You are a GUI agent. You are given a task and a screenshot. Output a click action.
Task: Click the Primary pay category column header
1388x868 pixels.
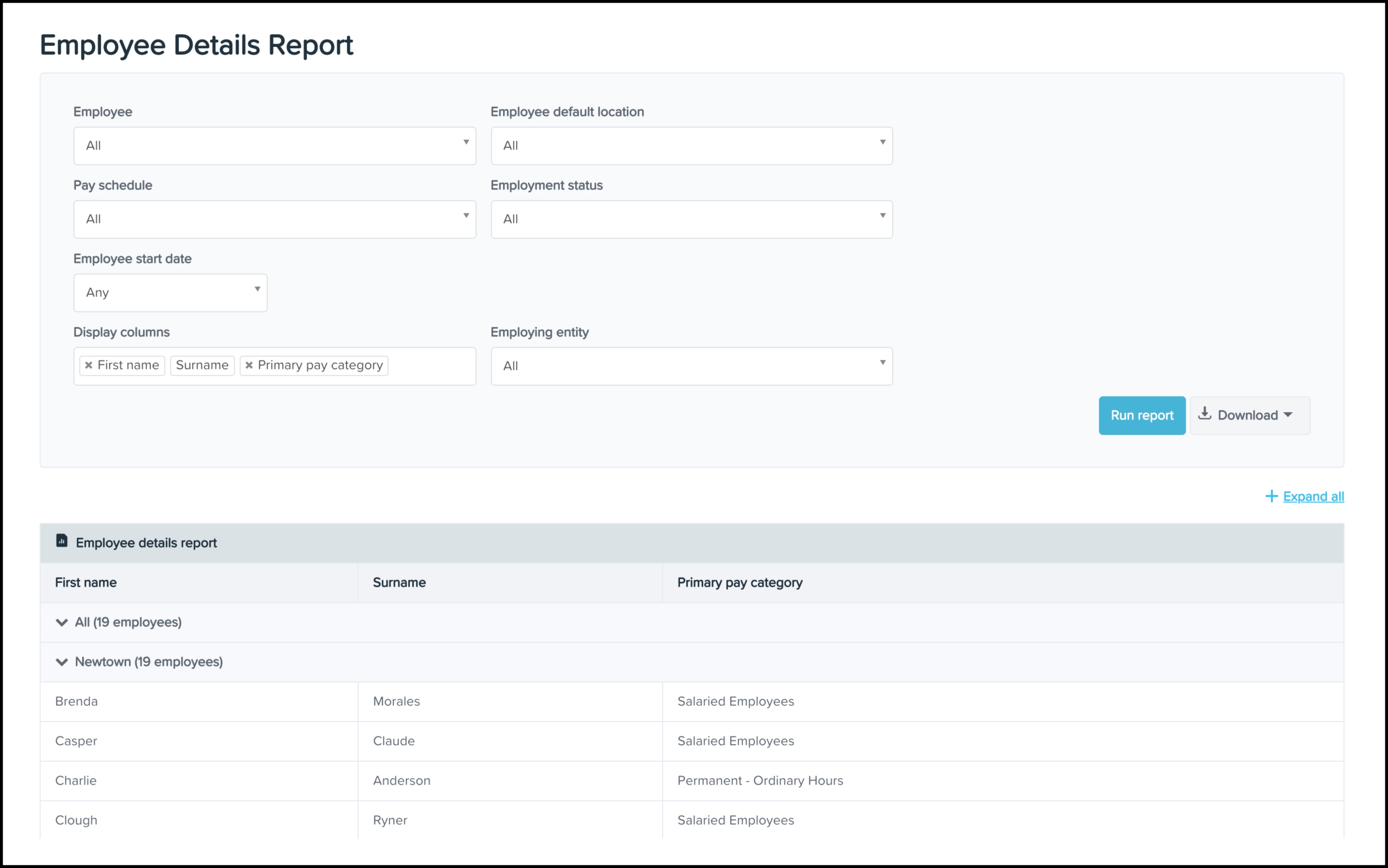(739, 583)
